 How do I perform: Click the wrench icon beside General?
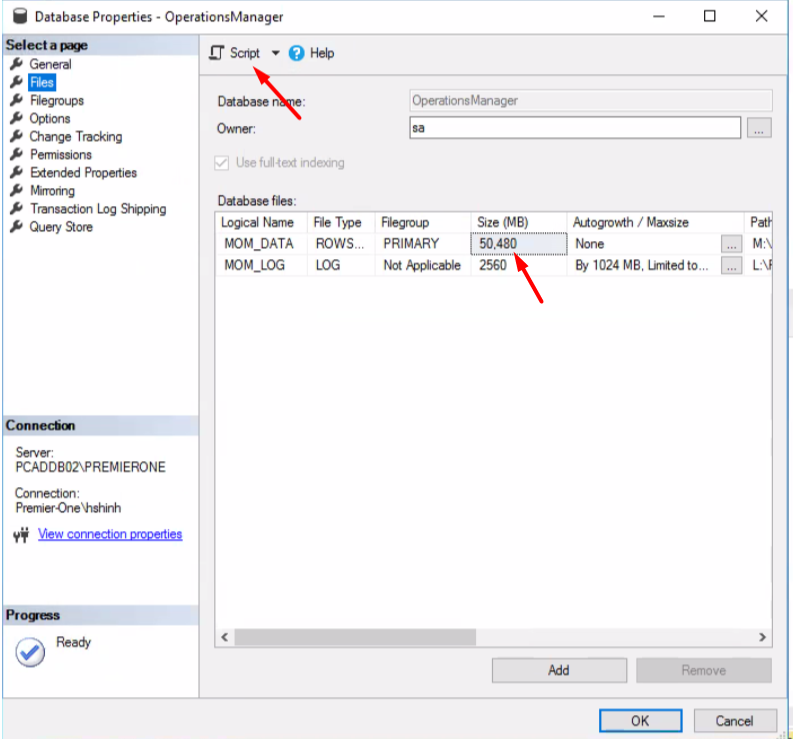click(x=17, y=64)
